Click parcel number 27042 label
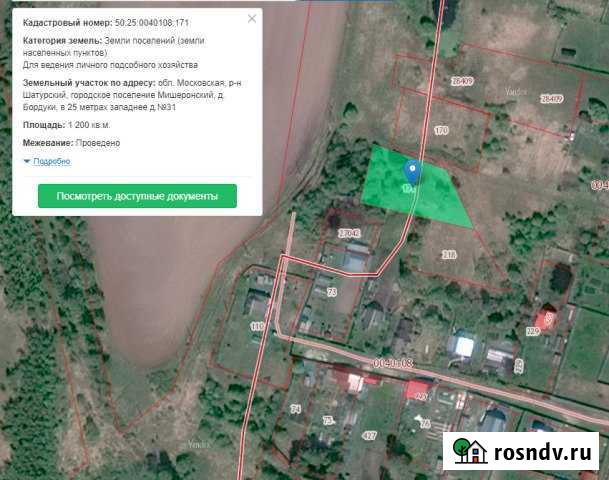 coord(348,233)
